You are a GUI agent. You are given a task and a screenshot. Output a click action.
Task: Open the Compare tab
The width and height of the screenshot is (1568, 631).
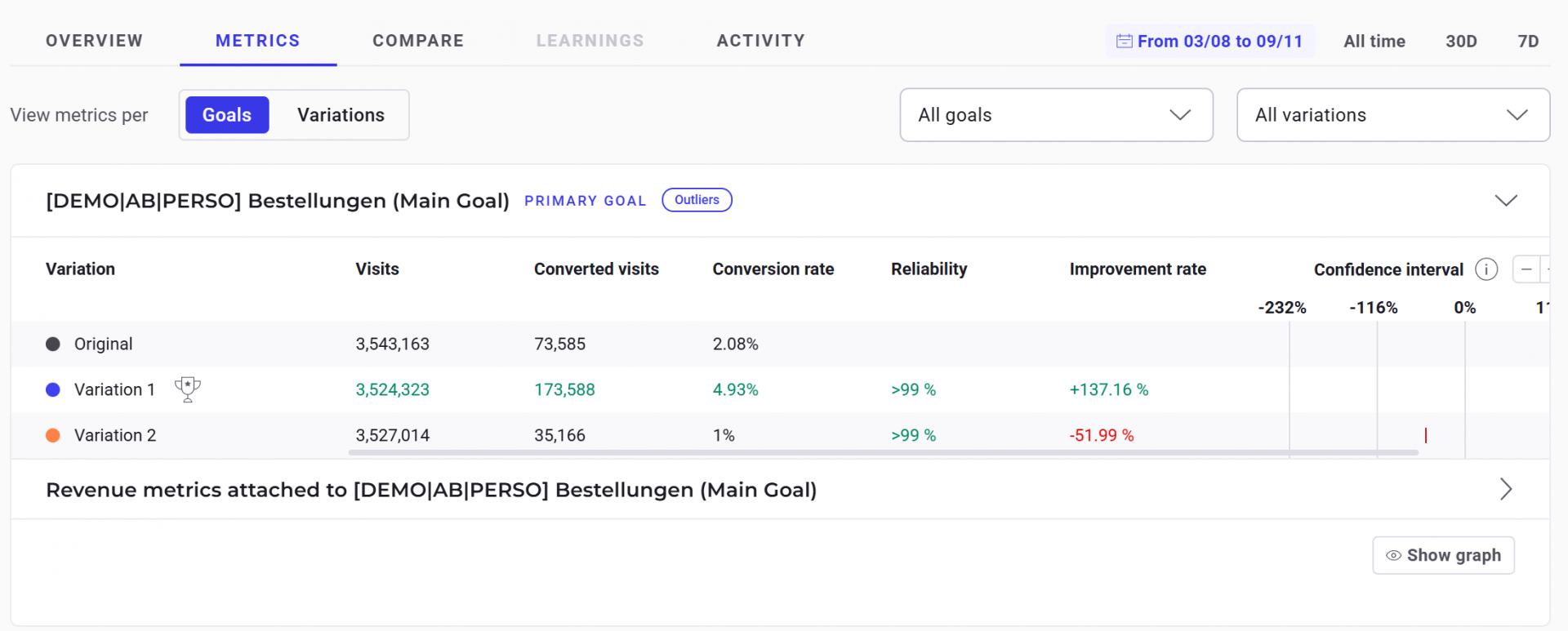(x=418, y=41)
